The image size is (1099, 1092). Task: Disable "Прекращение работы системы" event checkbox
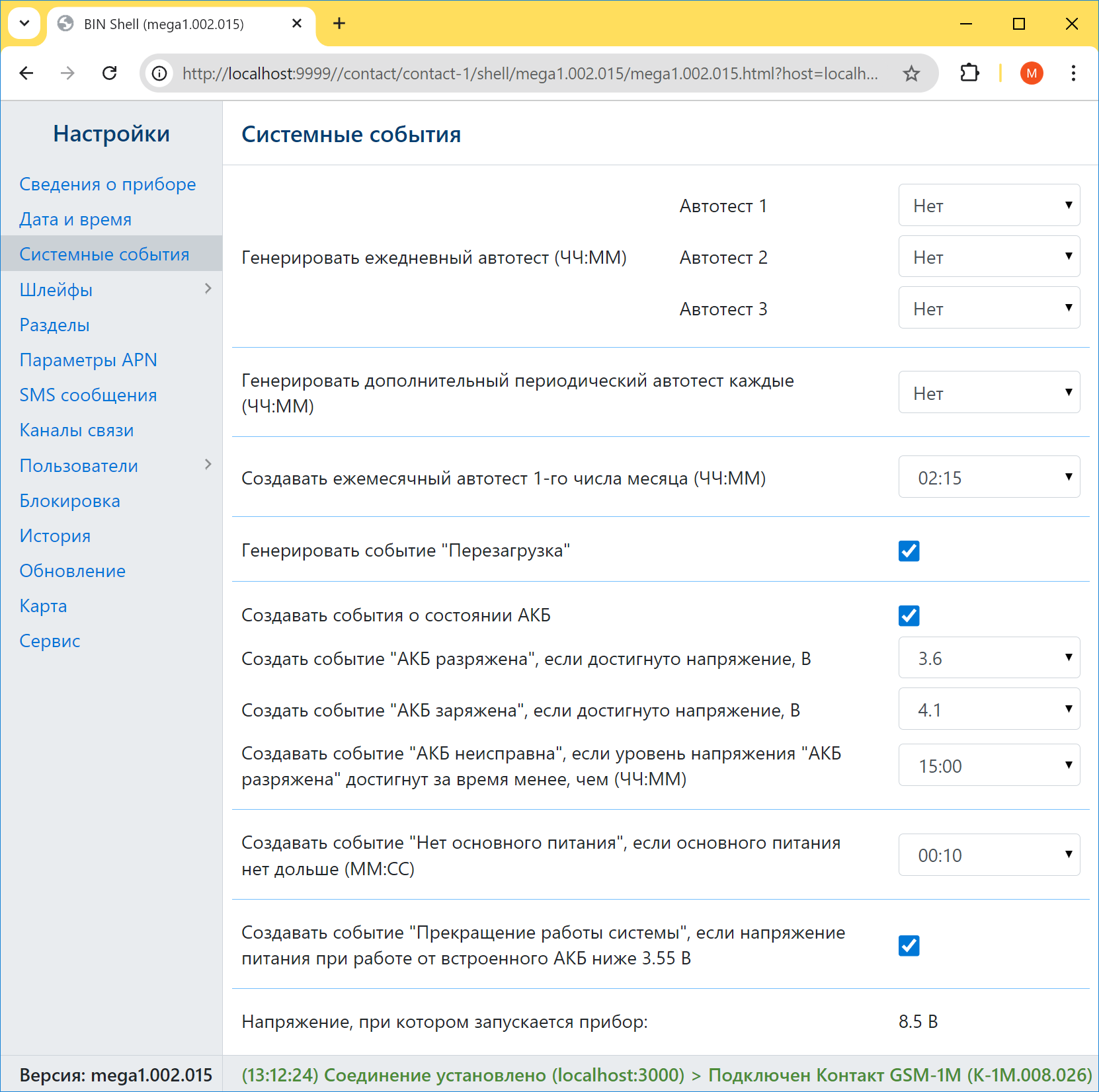tap(909, 945)
